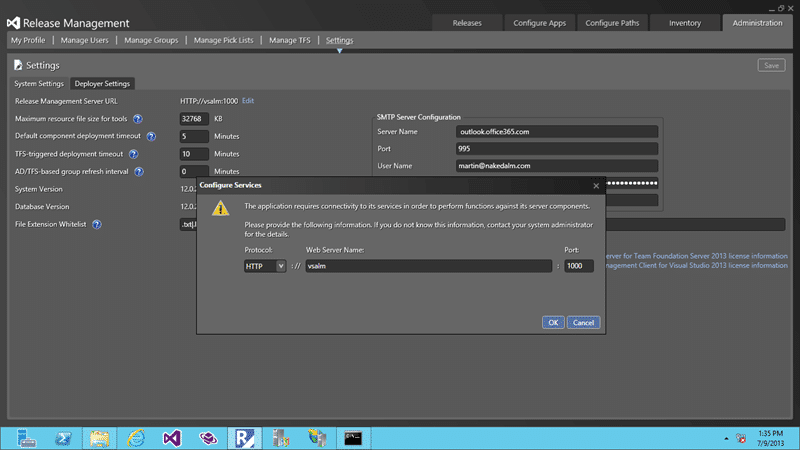Click Edit next to server URL
Screen dimensions: 800x450
[x=247, y=101]
